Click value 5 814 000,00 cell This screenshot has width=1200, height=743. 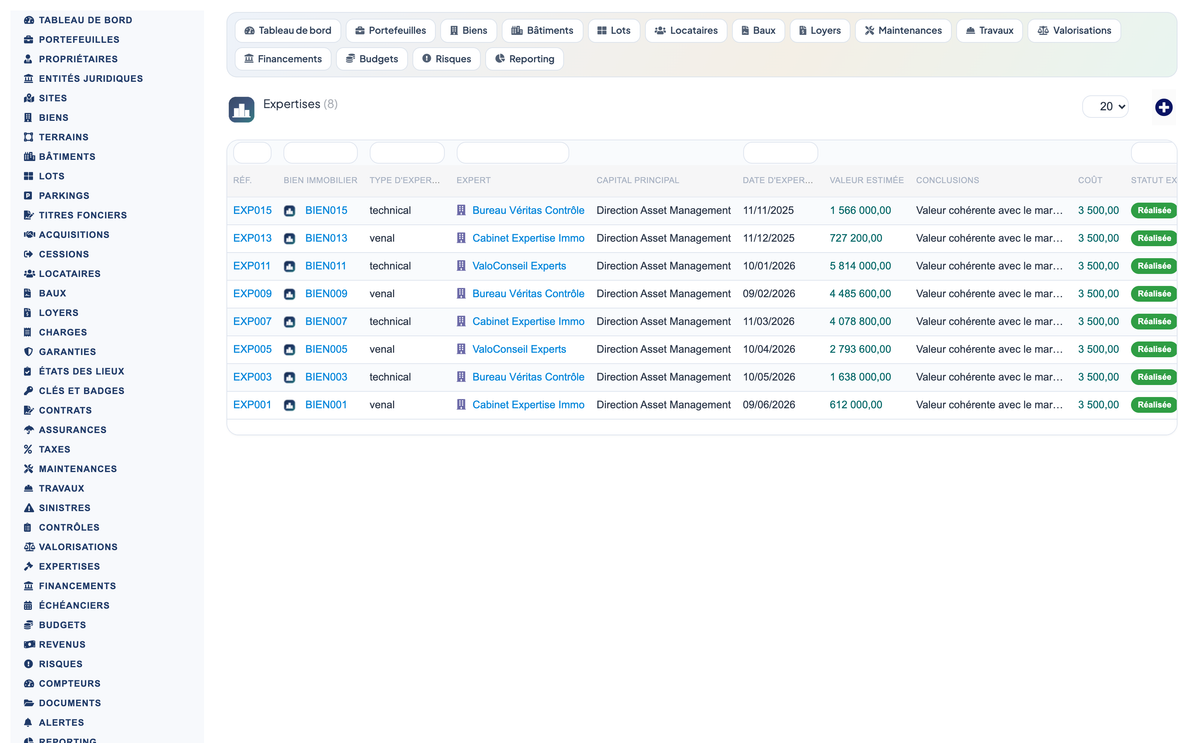pyautogui.click(x=860, y=266)
